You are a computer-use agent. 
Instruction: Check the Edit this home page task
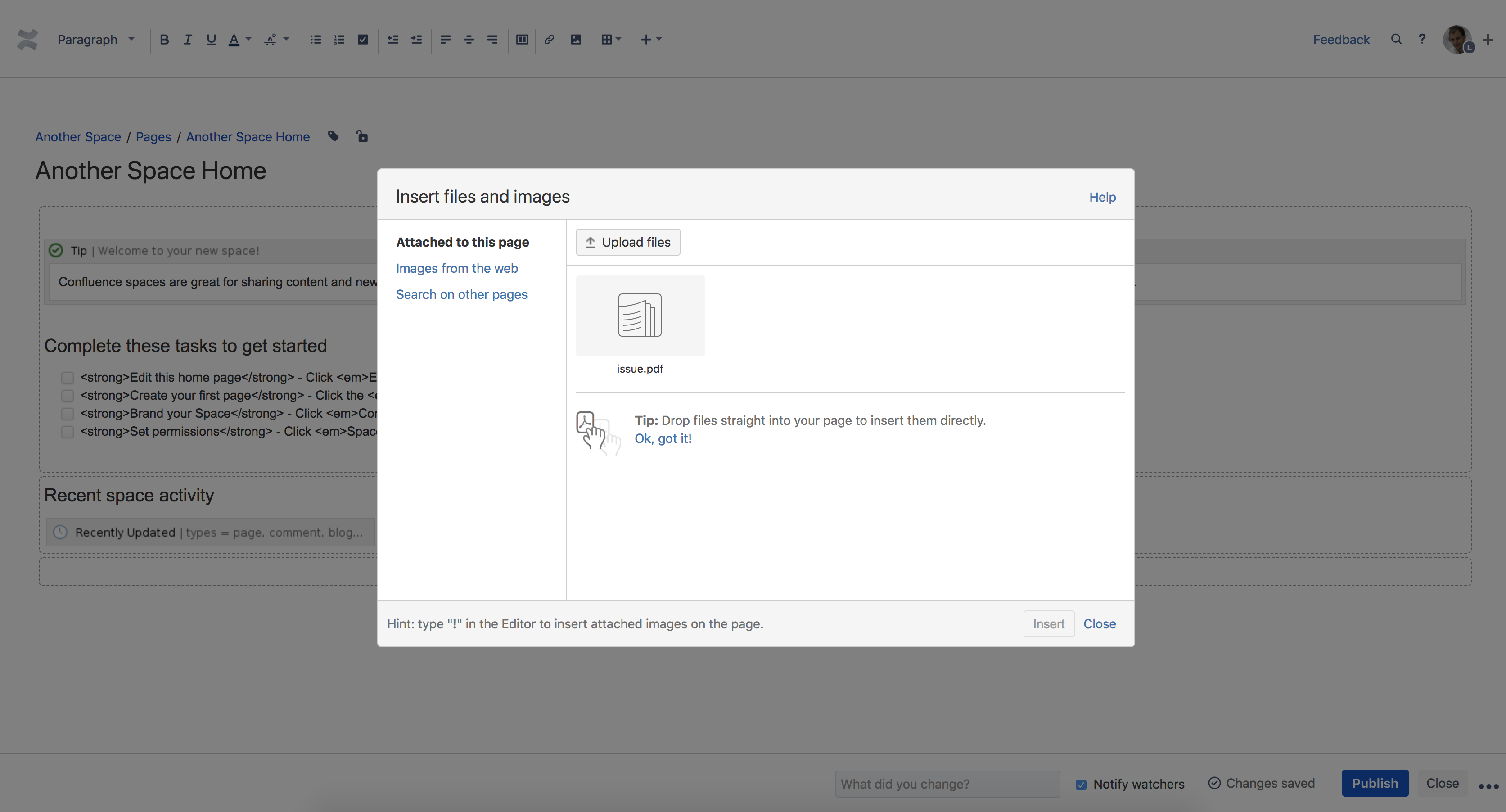click(x=67, y=378)
